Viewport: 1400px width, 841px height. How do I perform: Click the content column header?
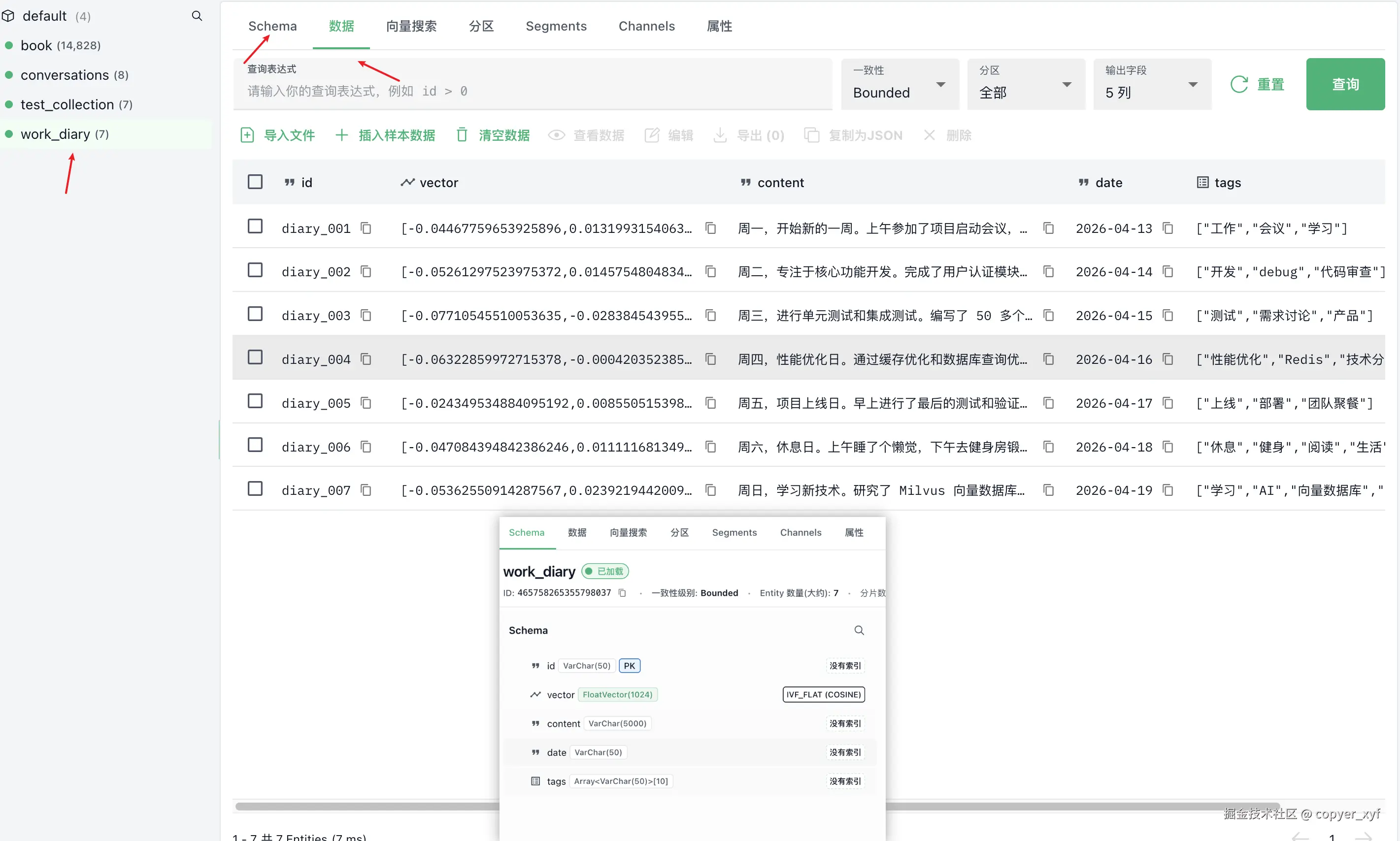tap(772, 183)
